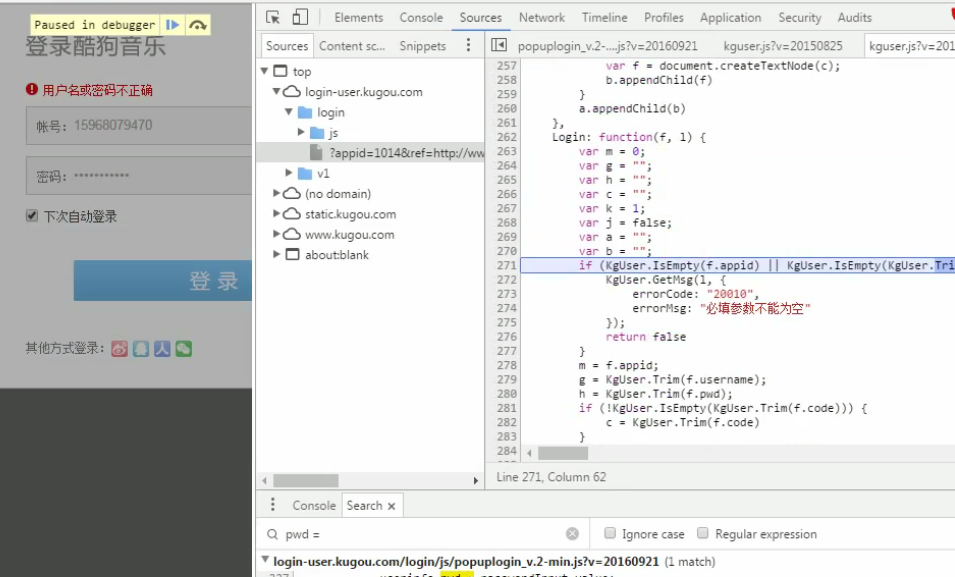Click the blue 登录 button
The width and height of the screenshot is (955, 577).
tap(162, 281)
